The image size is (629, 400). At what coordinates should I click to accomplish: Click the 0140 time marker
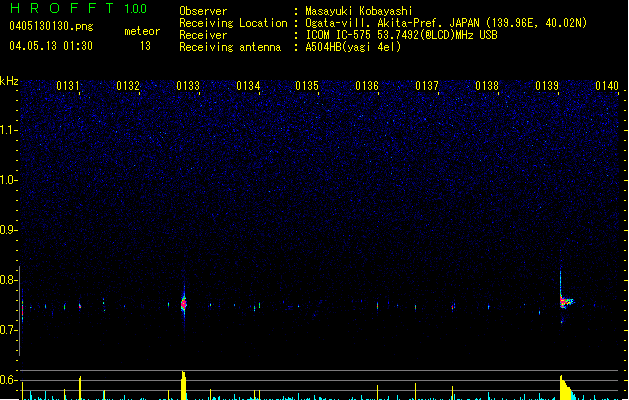(x=607, y=86)
